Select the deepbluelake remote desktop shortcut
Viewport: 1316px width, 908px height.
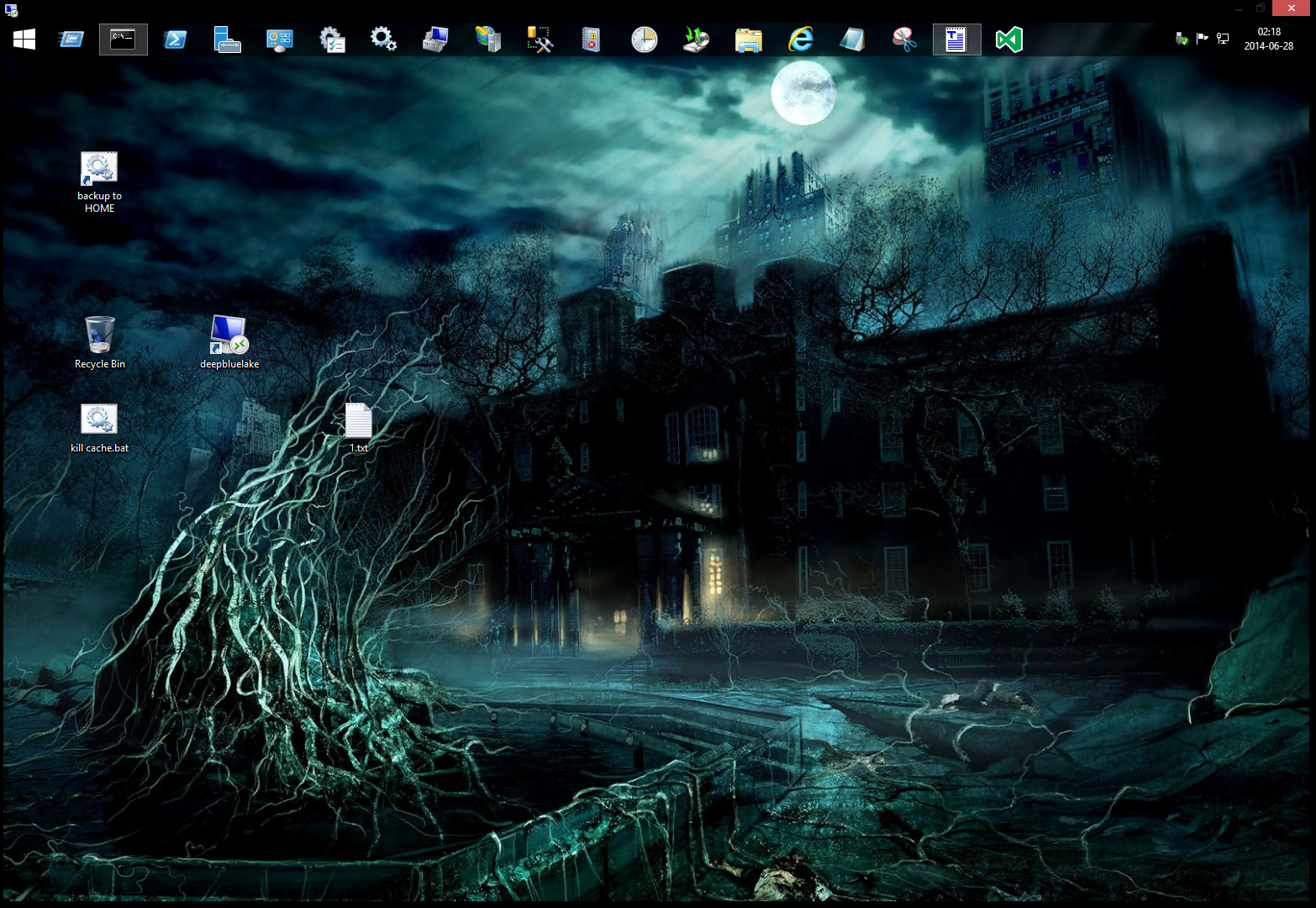(x=229, y=342)
